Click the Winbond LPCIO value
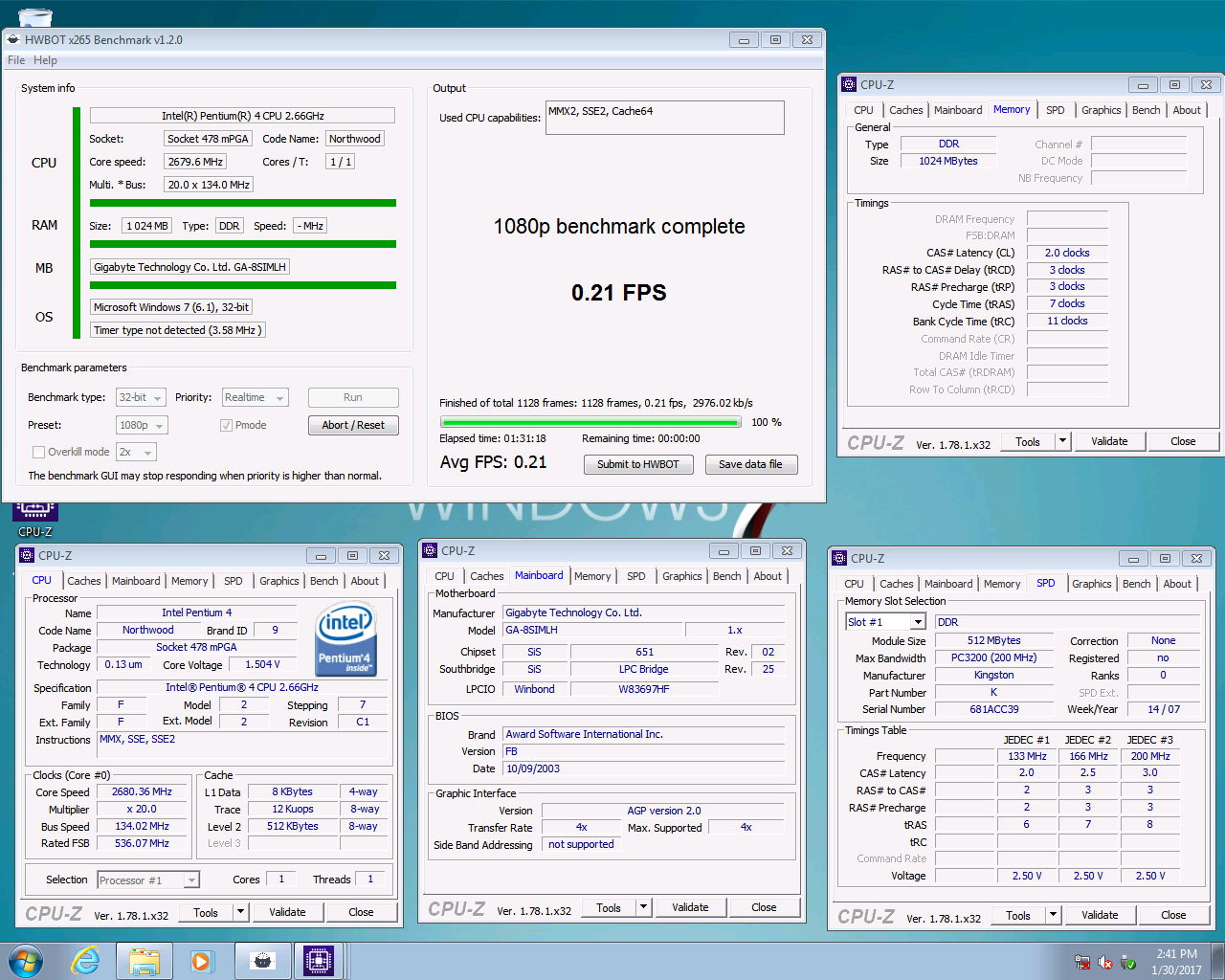The height and width of the screenshot is (980, 1225). pyautogui.click(x=534, y=689)
